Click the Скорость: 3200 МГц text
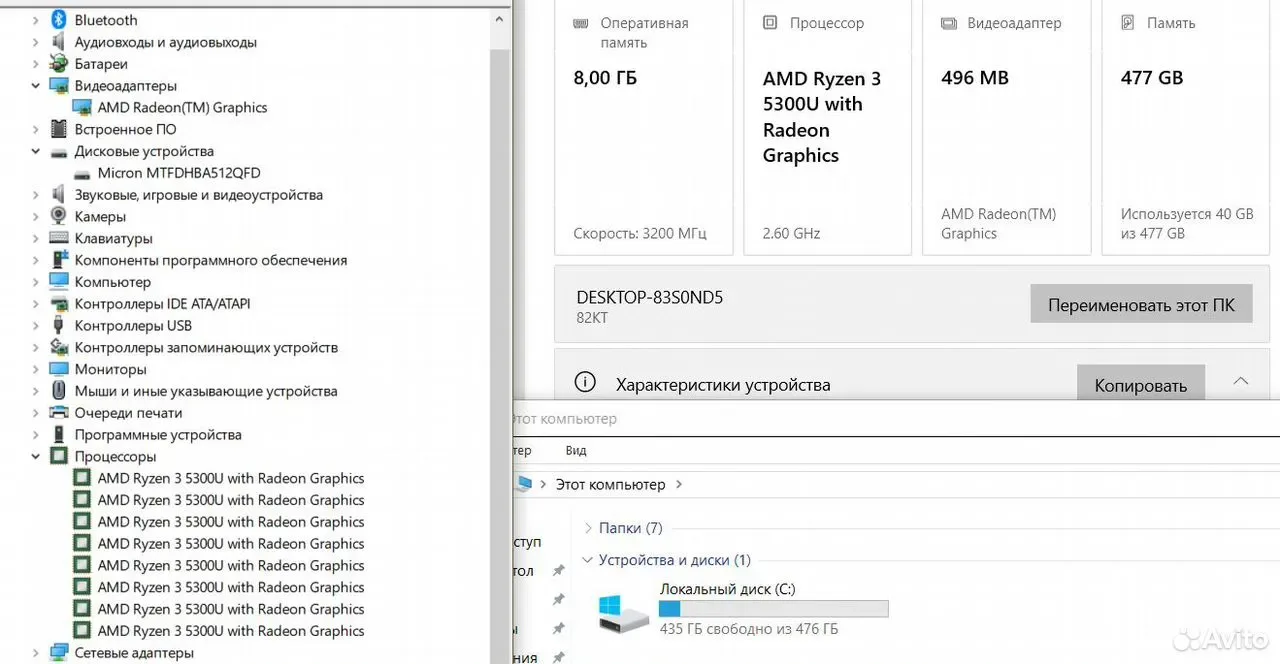Viewport: 1280px width, 664px height. (640, 233)
